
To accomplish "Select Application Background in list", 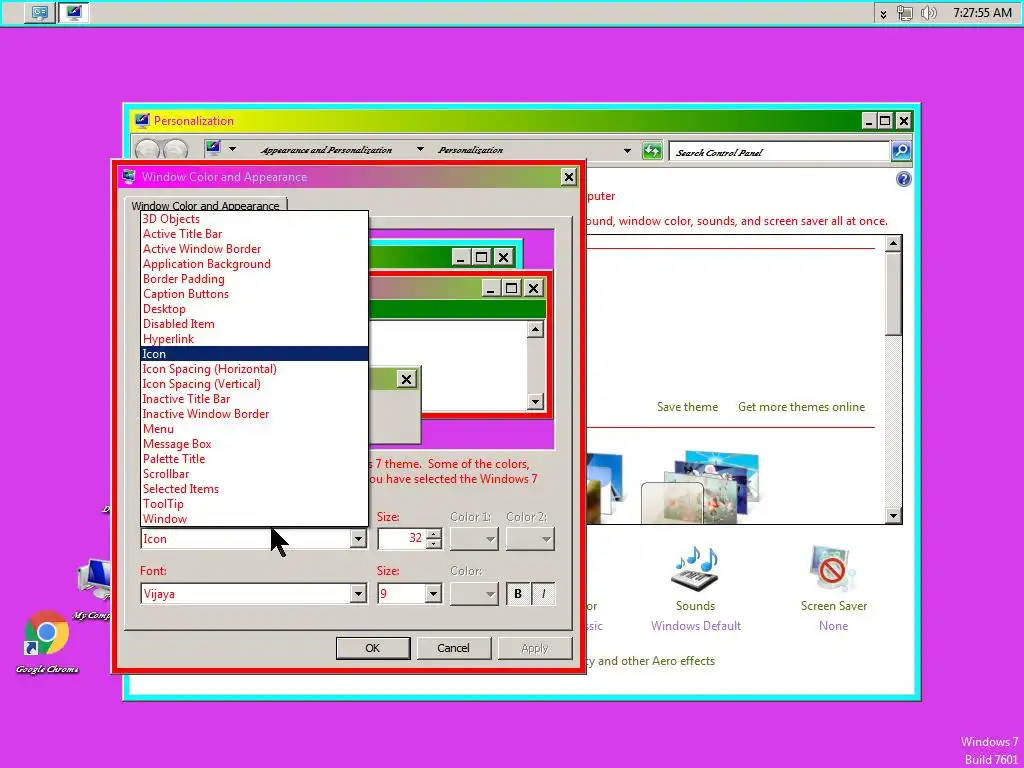I will 255,264.
